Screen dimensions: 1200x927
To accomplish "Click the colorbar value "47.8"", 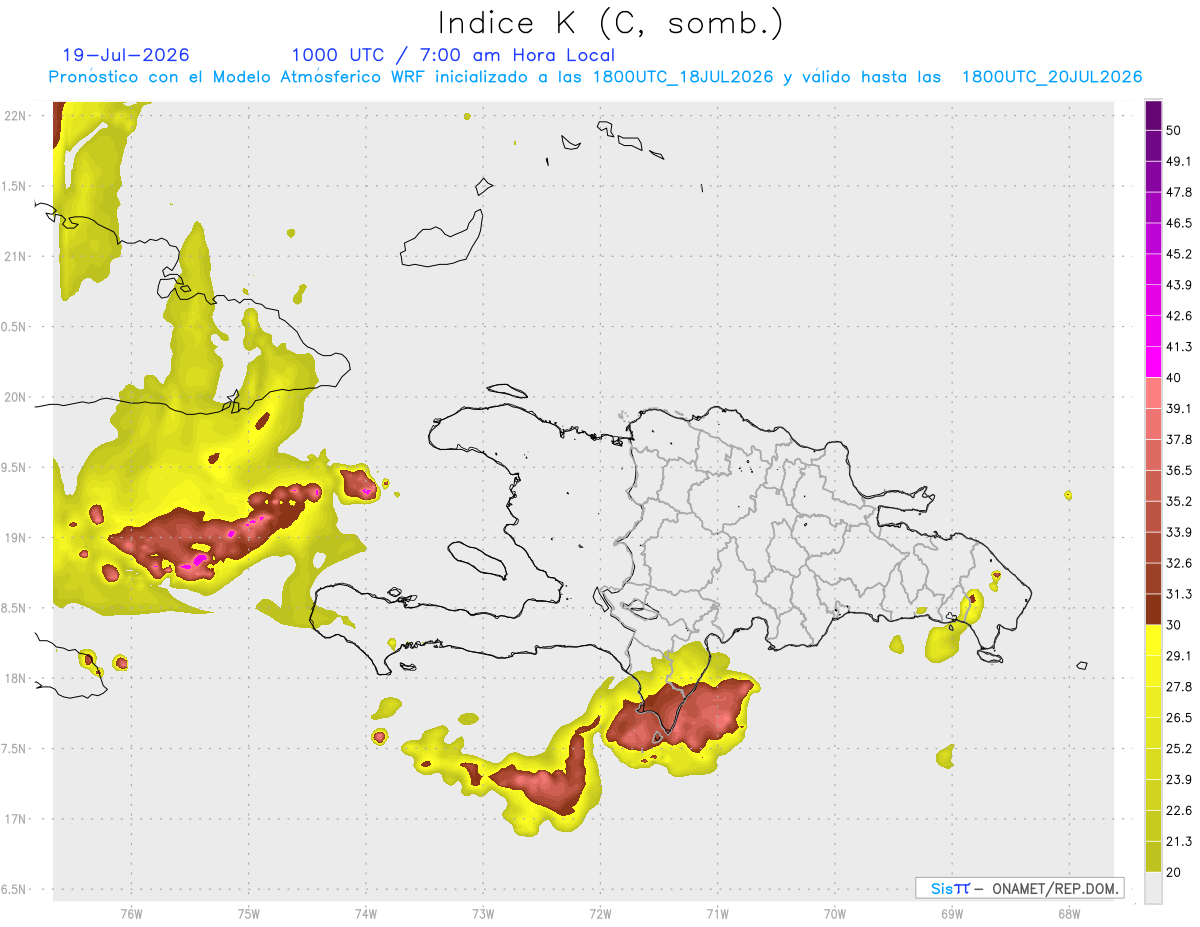I will point(1180,192).
